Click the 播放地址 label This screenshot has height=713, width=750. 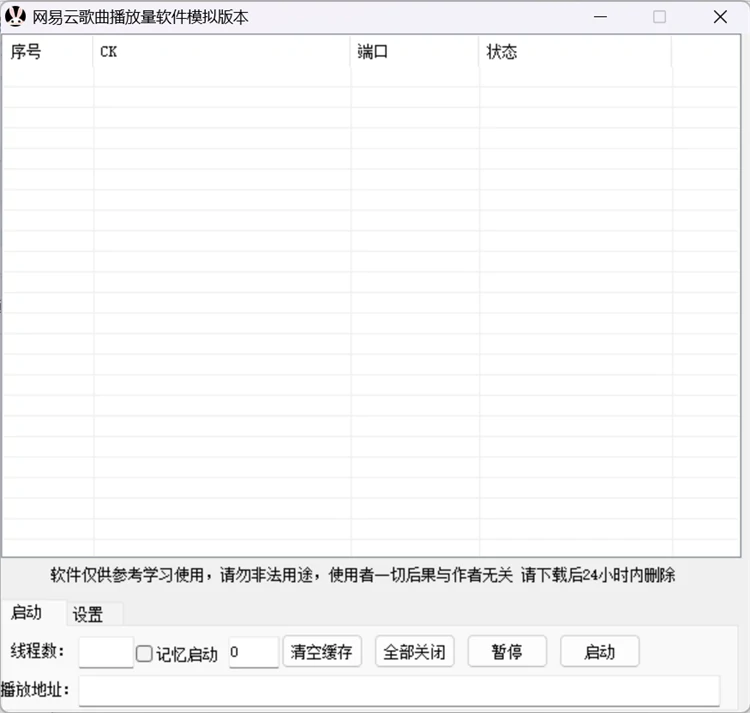(35, 690)
